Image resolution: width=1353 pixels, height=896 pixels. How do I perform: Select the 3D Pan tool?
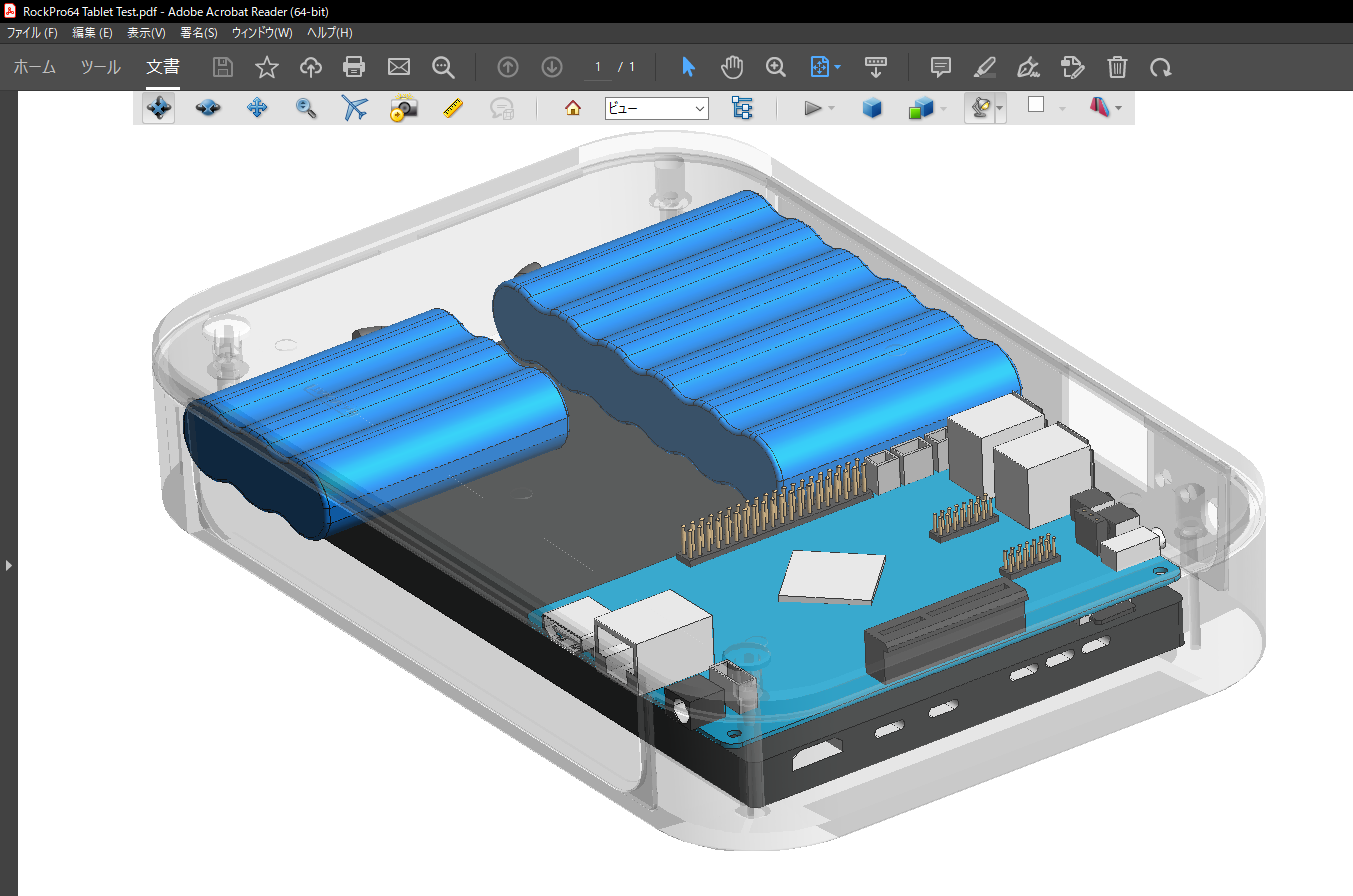point(257,108)
